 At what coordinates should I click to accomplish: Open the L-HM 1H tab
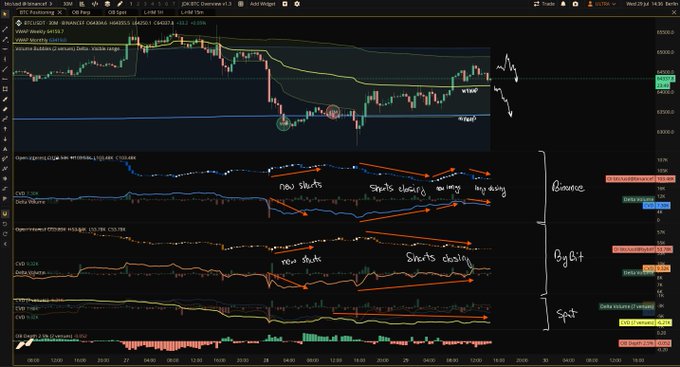tap(153, 13)
